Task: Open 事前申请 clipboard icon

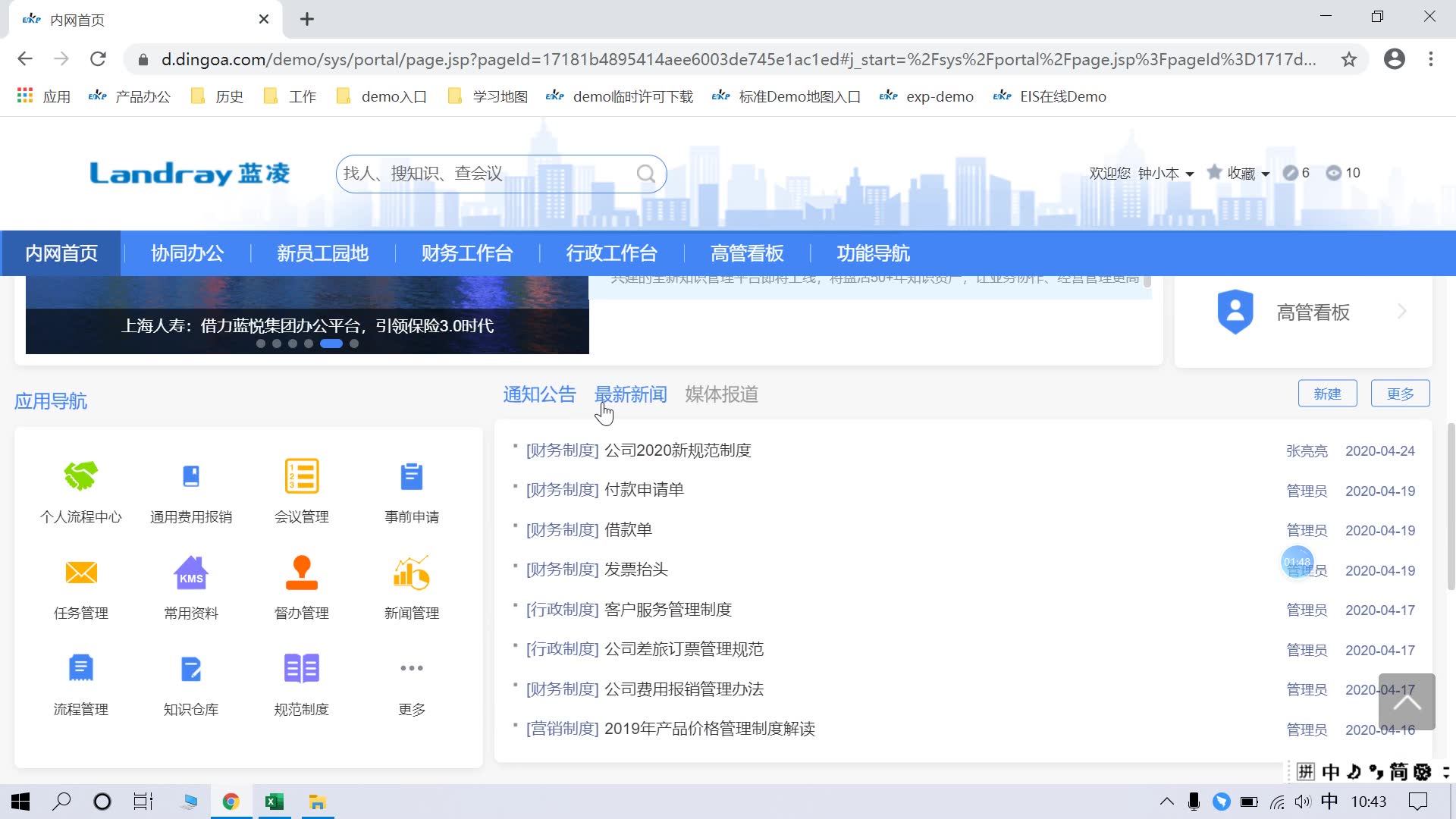Action: click(412, 476)
